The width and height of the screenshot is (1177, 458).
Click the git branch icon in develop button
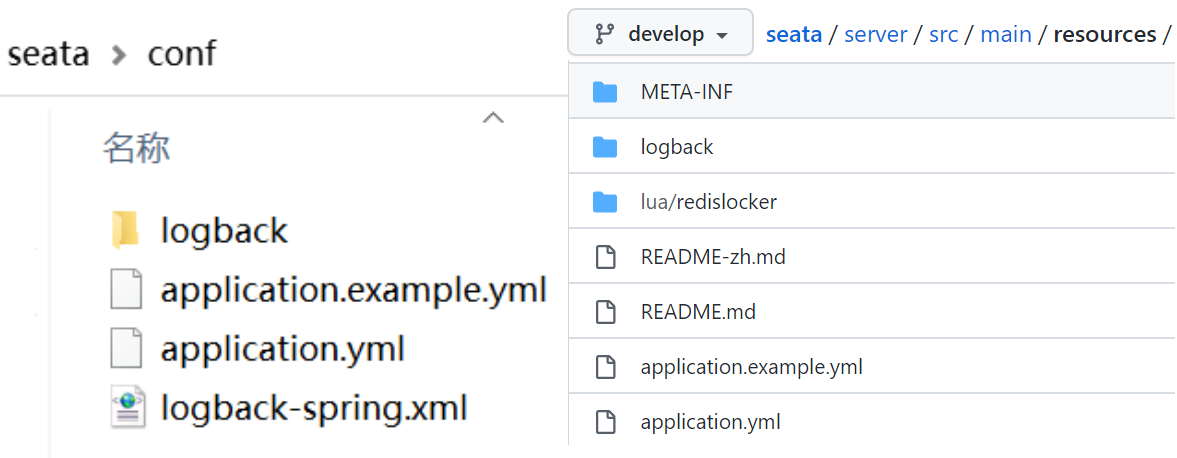tap(604, 34)
